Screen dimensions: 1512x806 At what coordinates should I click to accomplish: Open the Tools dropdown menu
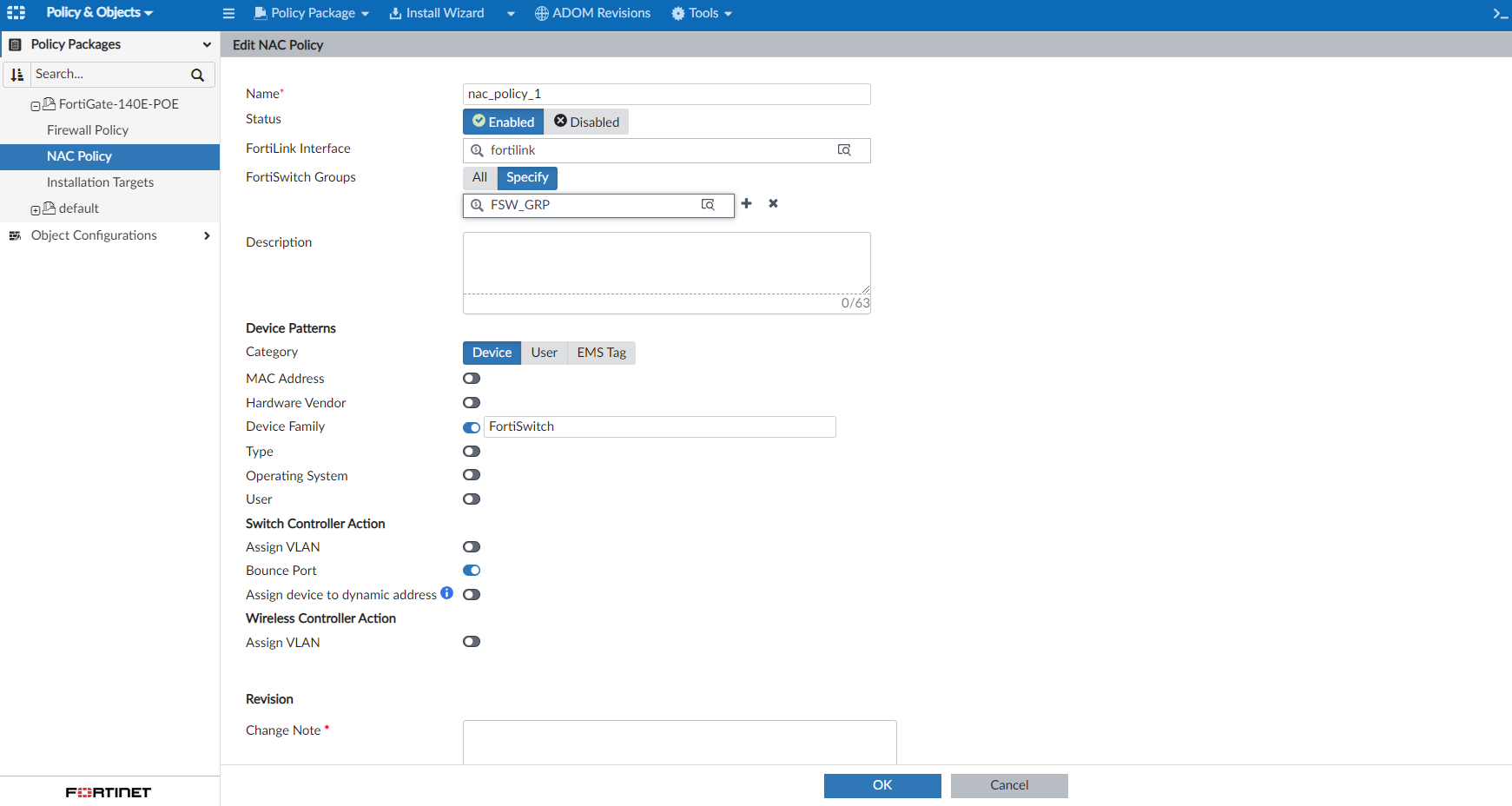click(x=702, y=13)
